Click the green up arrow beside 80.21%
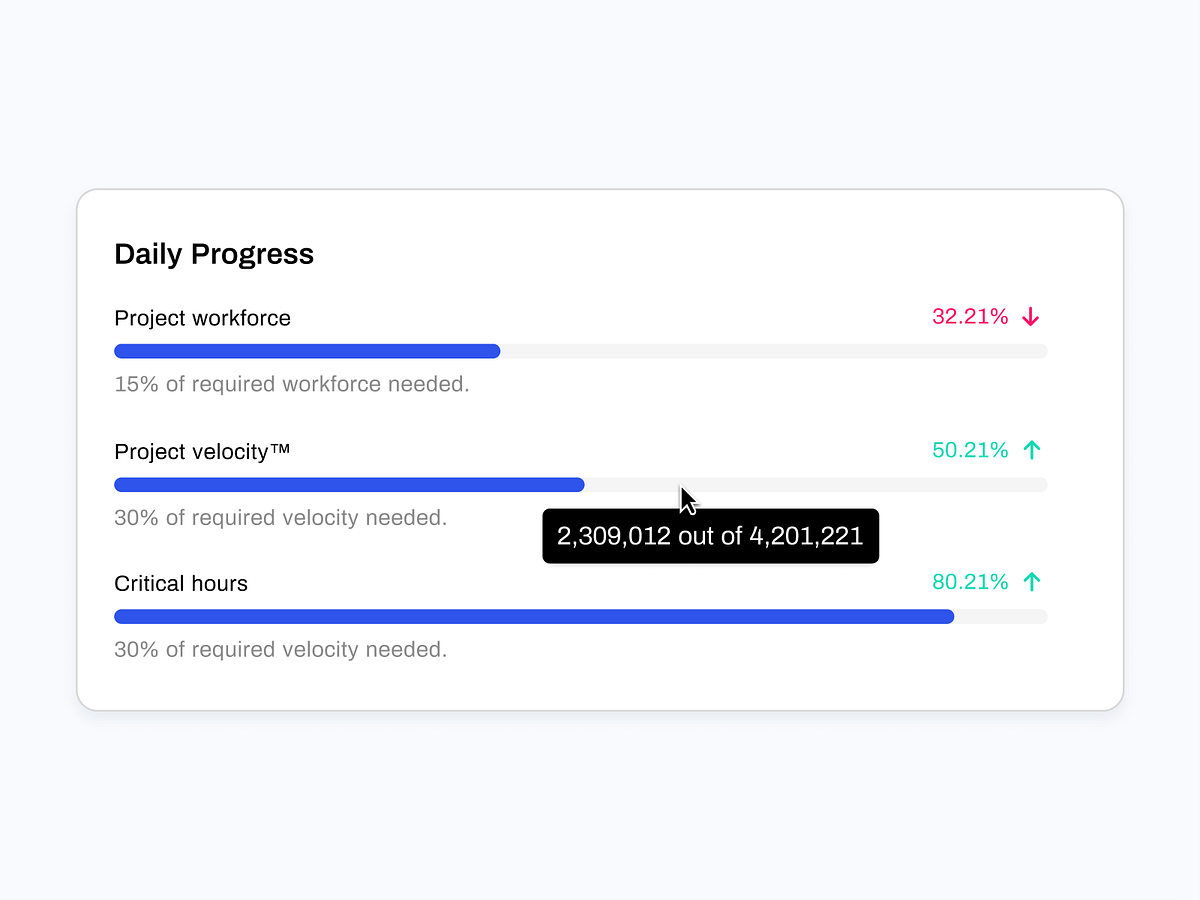This screenshot has height=900, width=1200. (x=1032, y=582)
